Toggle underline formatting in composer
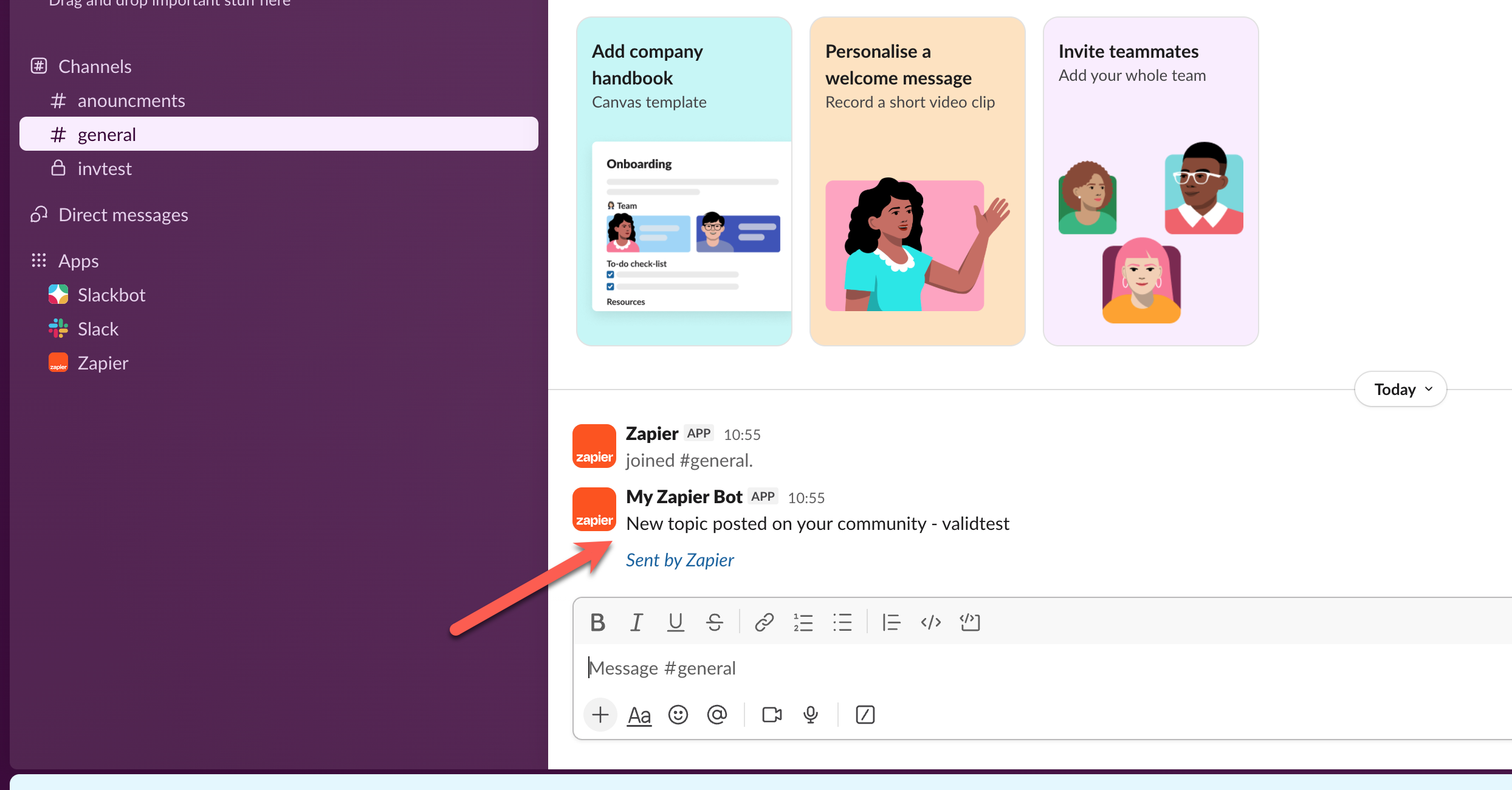1512x790 pixels. click(x=675, y=622)
